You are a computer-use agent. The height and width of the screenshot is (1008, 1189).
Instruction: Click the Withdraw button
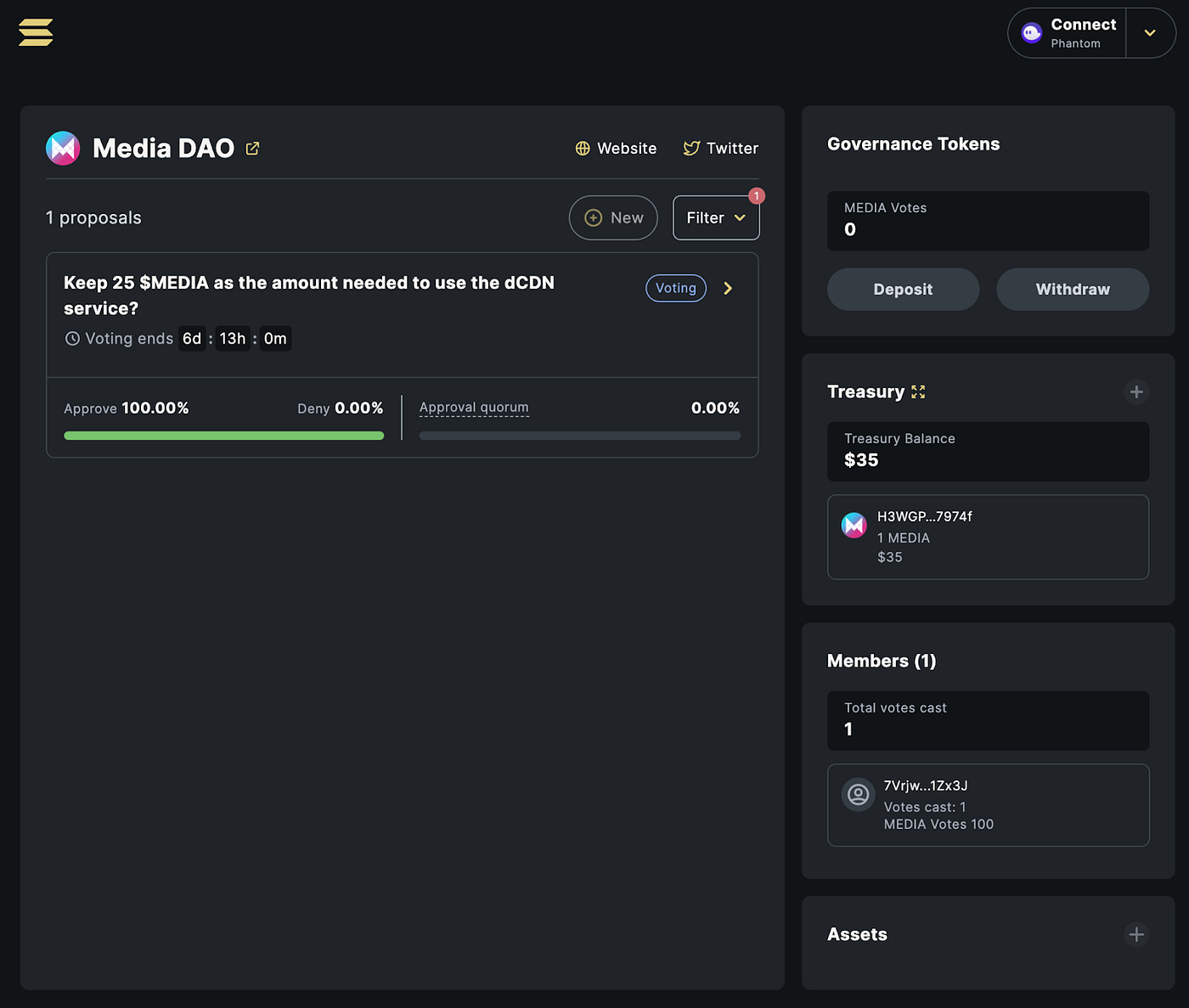tap(1073, 290)
